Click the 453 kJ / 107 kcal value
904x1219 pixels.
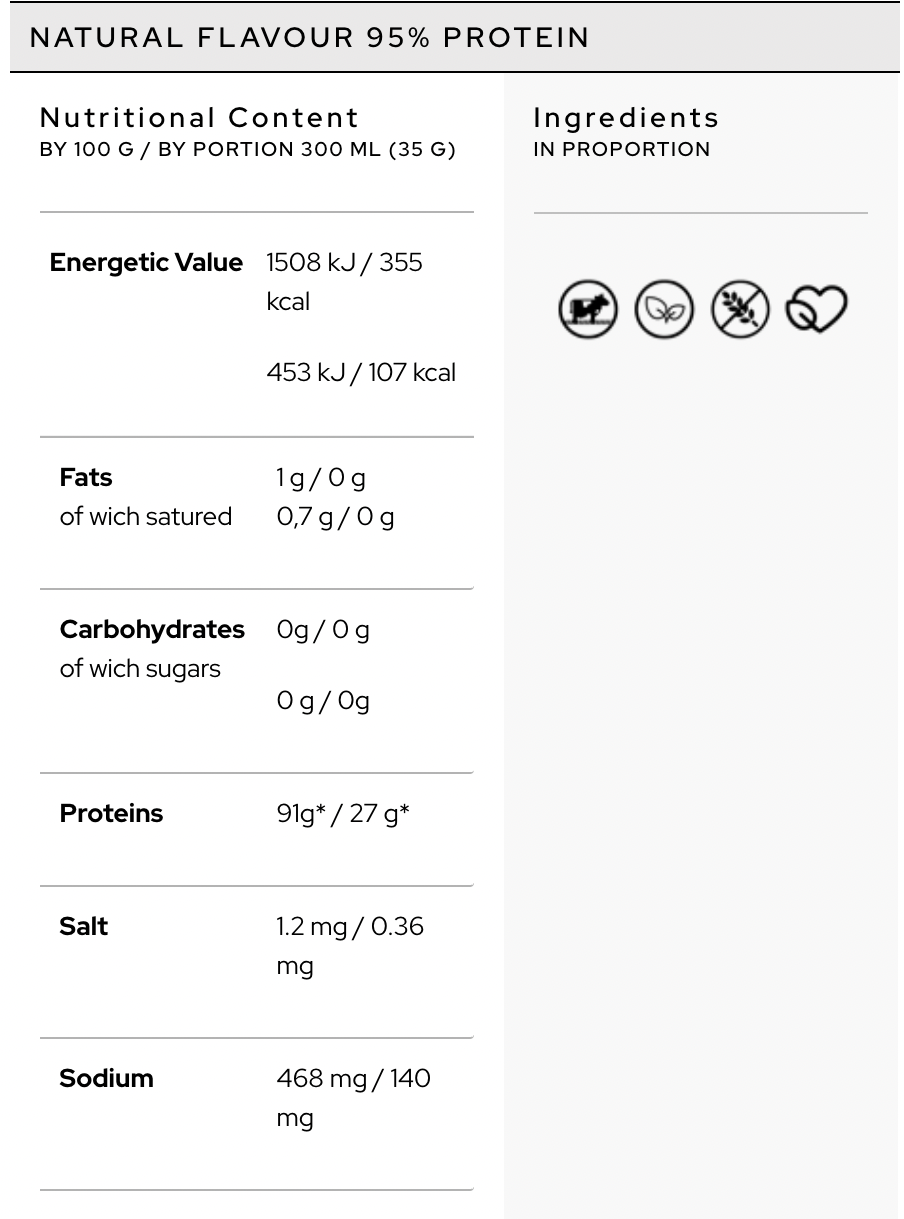(361, 373)
